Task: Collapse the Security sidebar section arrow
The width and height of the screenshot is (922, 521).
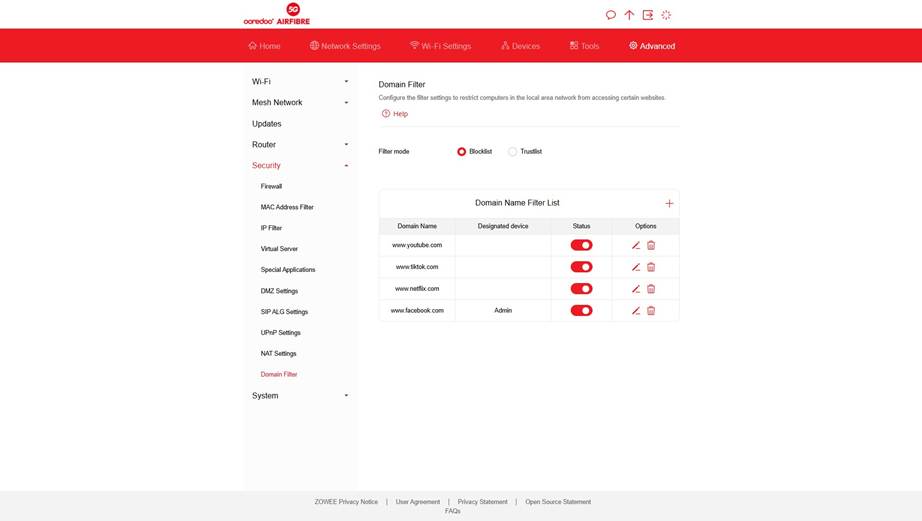Action: pos(346,166)
